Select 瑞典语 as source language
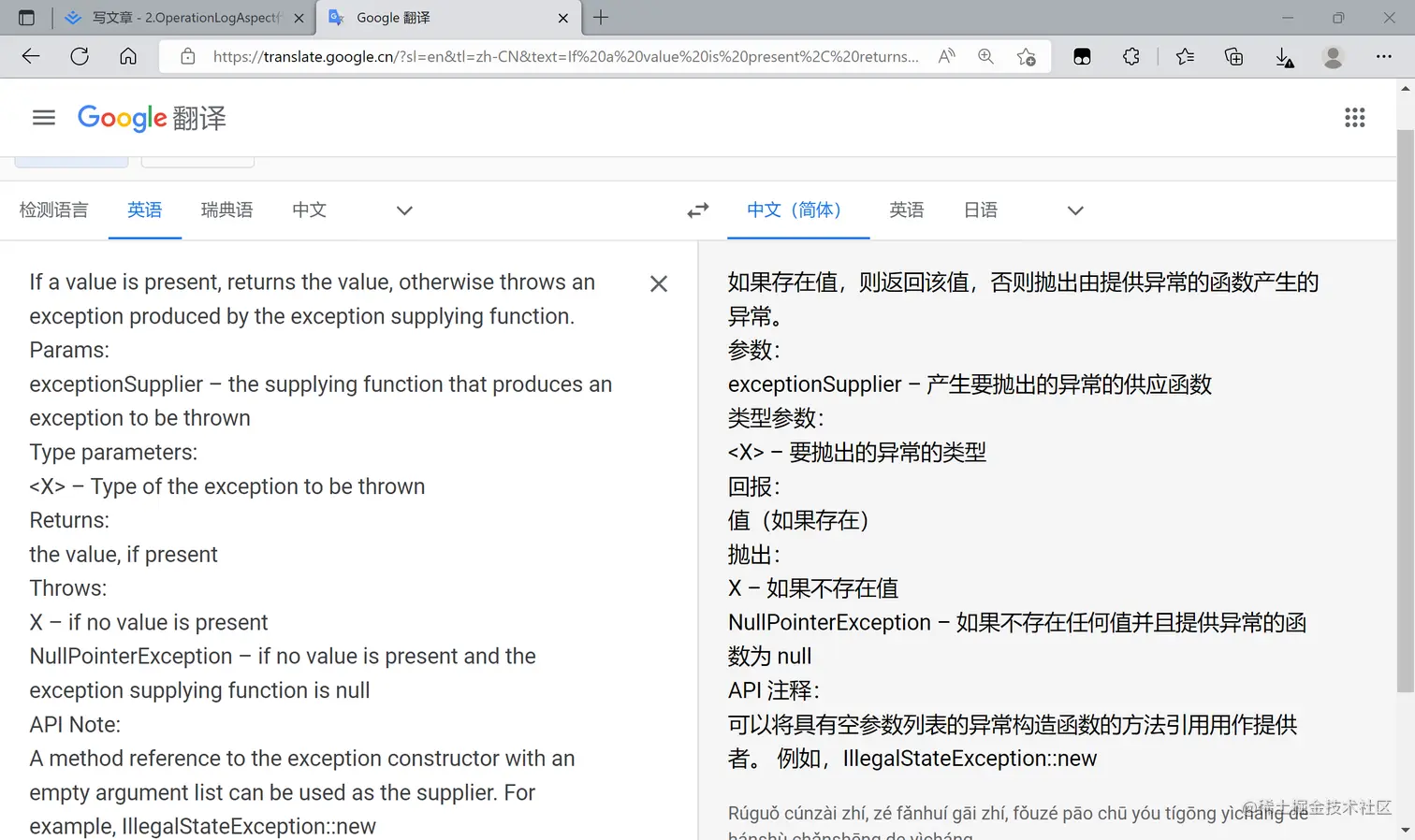Screen dimensions: 1415x840 [x=227, y=210]
